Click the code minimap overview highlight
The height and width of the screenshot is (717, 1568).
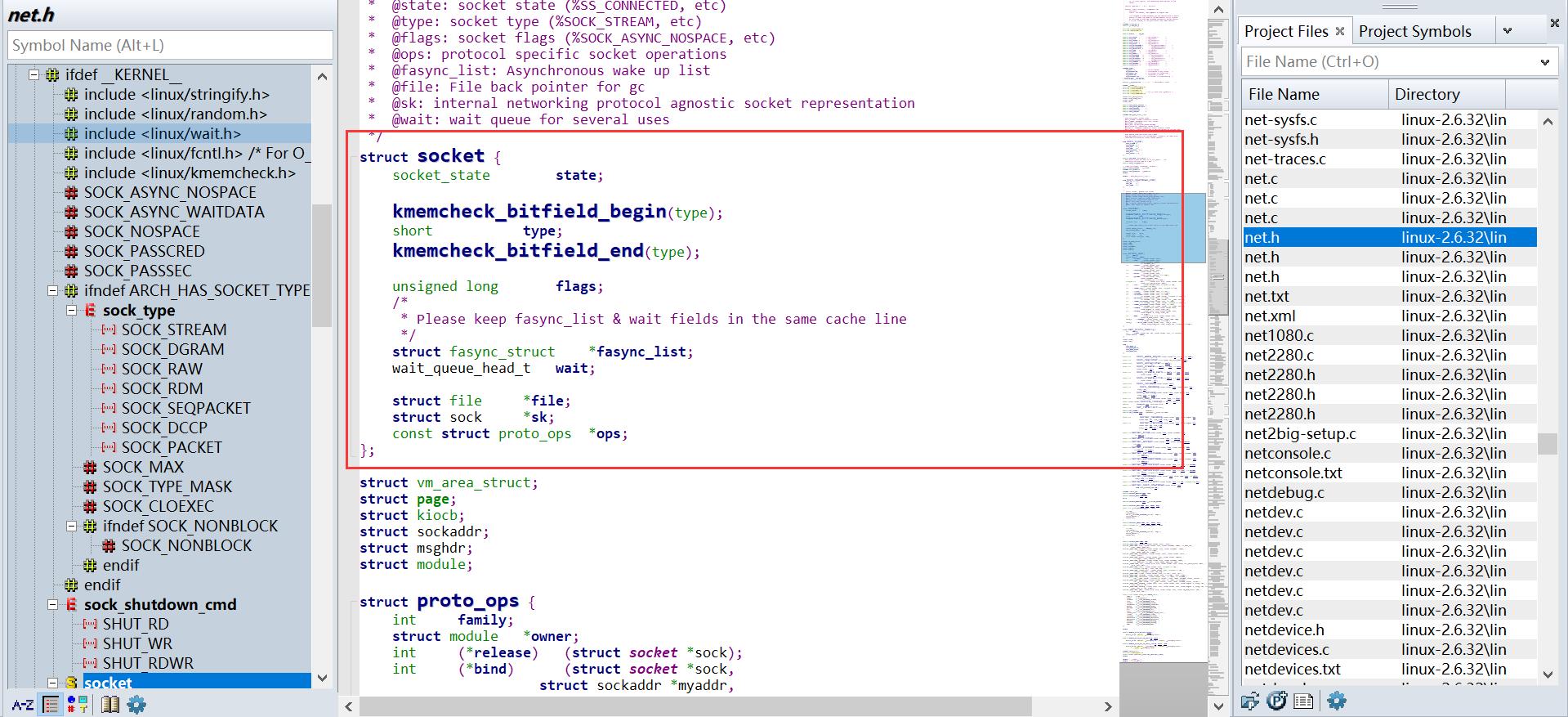1163,227
